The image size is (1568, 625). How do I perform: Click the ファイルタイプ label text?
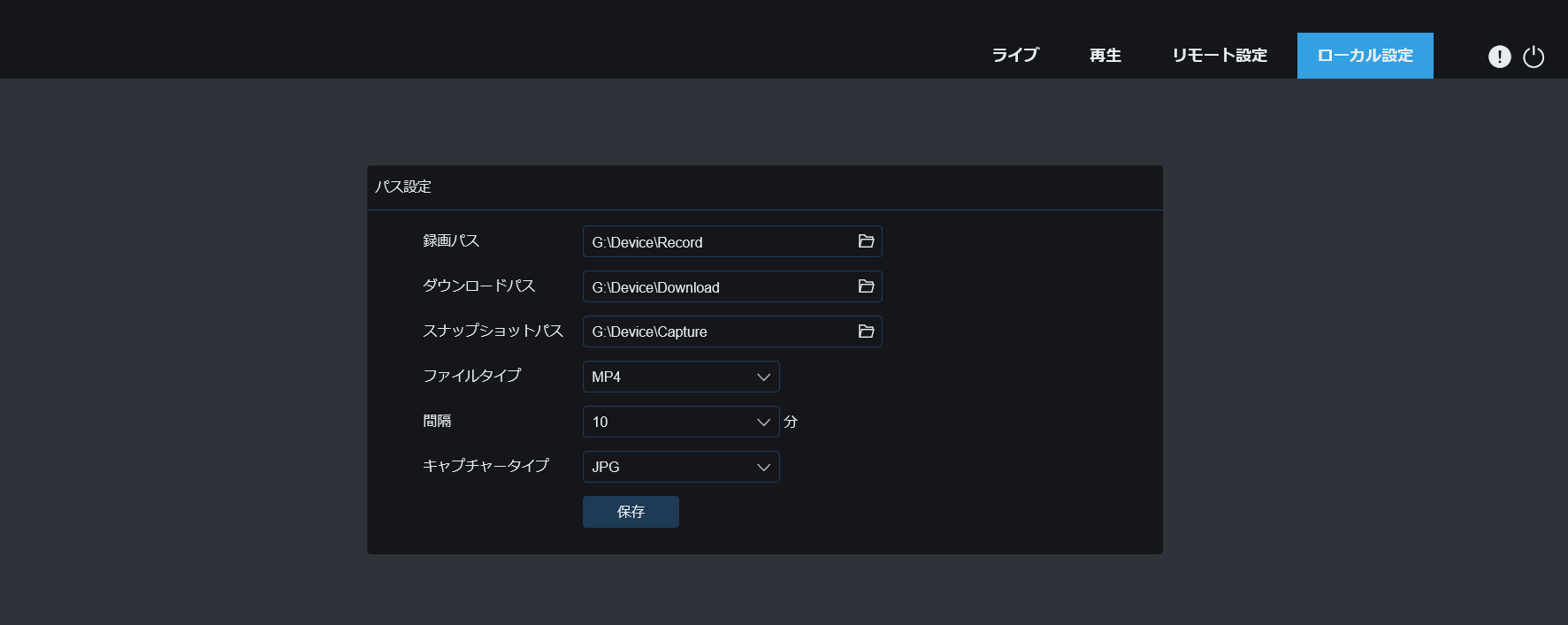point(471,376)
